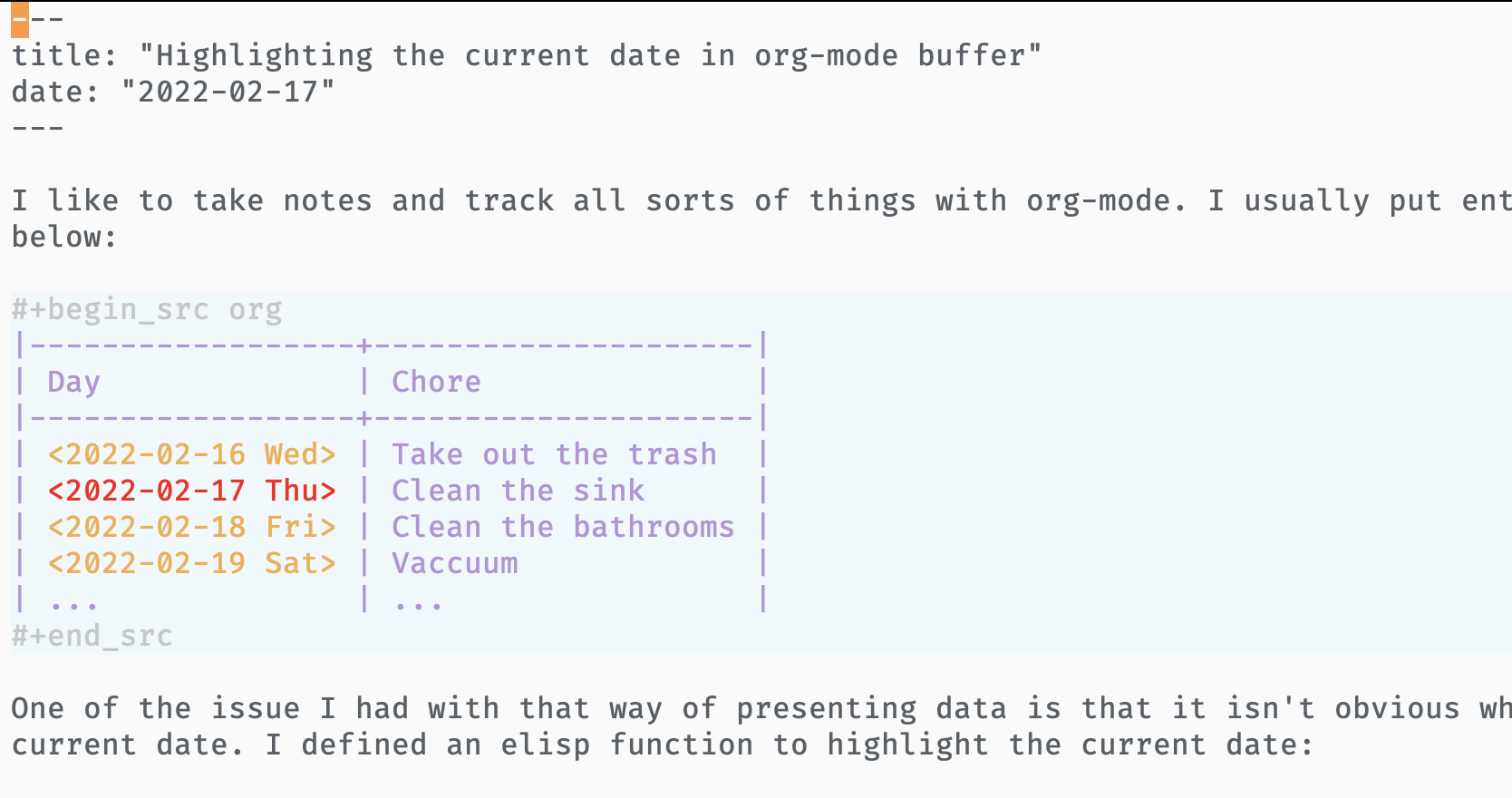Select the "Clean the bathrooms" cell
Screen dimensions: 1512x798
click(563, 527)
